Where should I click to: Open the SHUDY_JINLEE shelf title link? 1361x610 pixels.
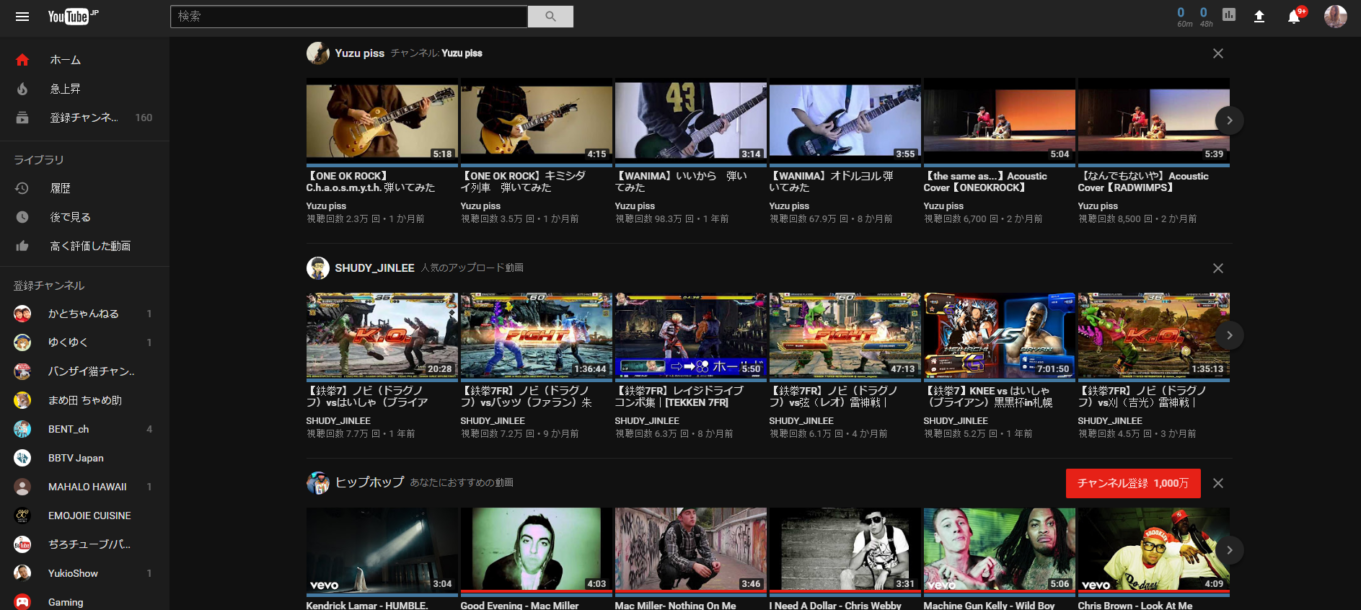click(x=375, y=268)
